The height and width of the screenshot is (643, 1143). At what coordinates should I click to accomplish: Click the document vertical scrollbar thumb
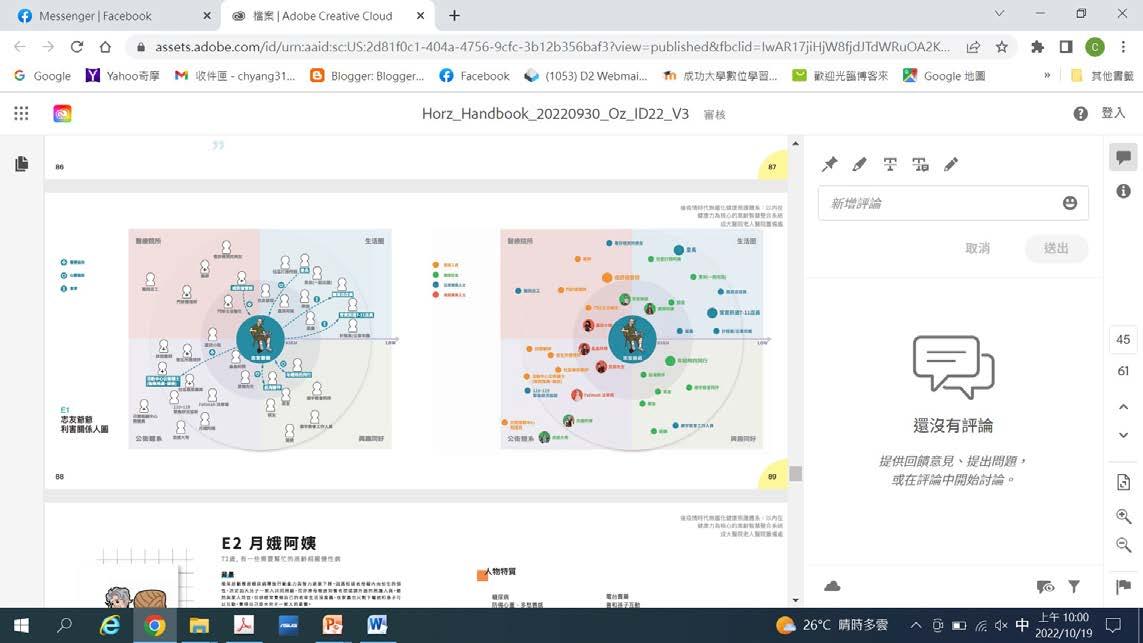tap(795, 474)
